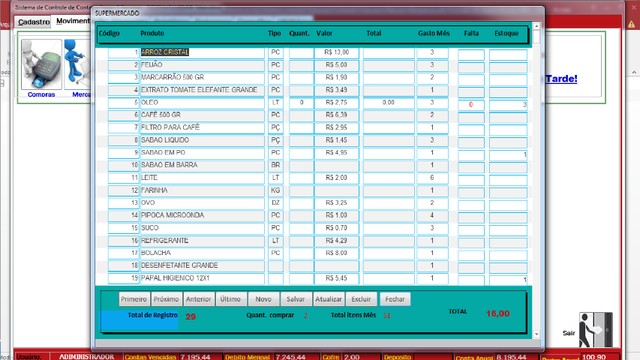Viewport: 640px width, 360px height.
Task: Click the blue Mercado figure icon
Action: click(78, 64)
